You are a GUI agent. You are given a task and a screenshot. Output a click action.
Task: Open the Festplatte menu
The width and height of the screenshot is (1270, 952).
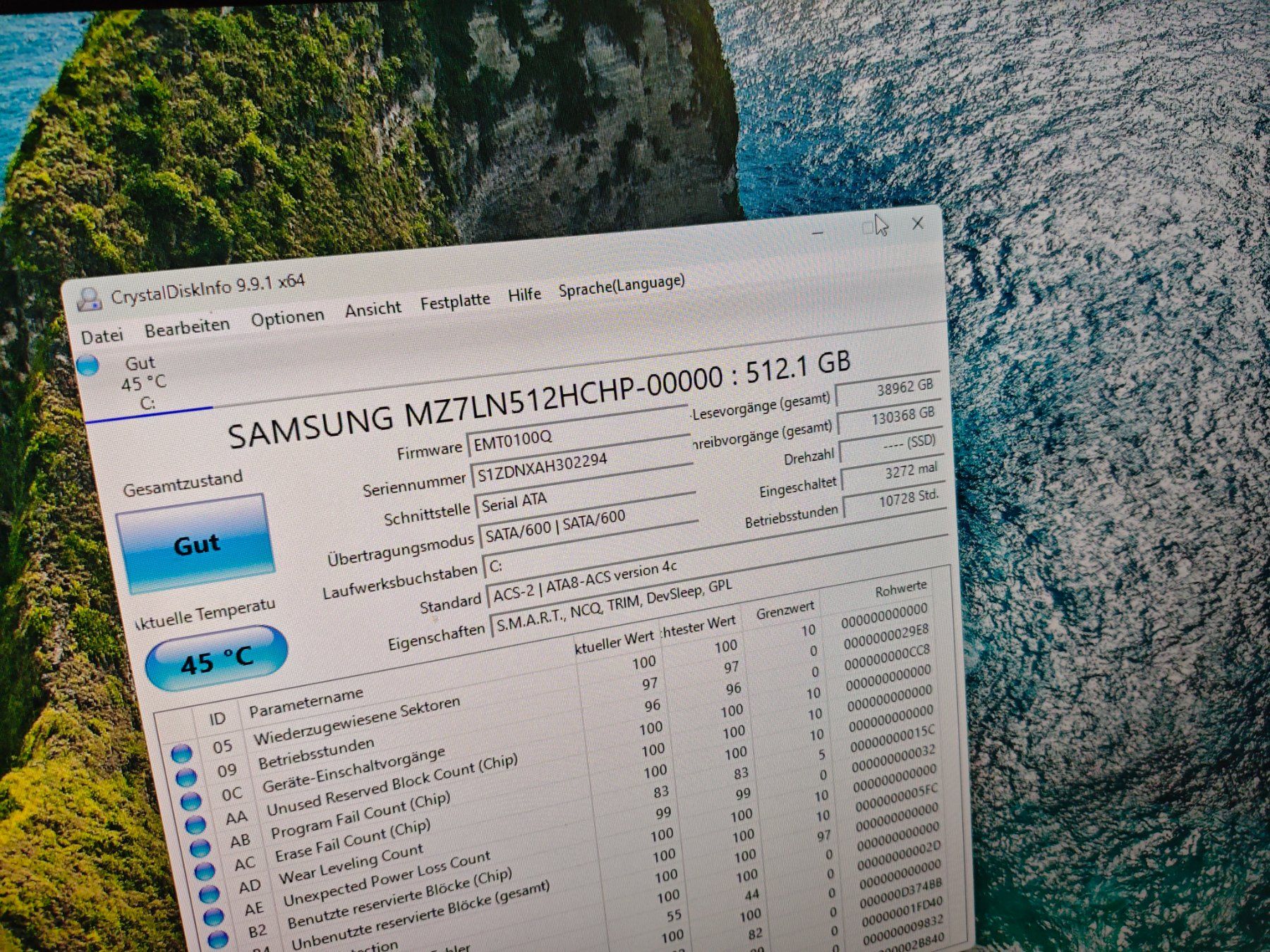coord(455,302)
